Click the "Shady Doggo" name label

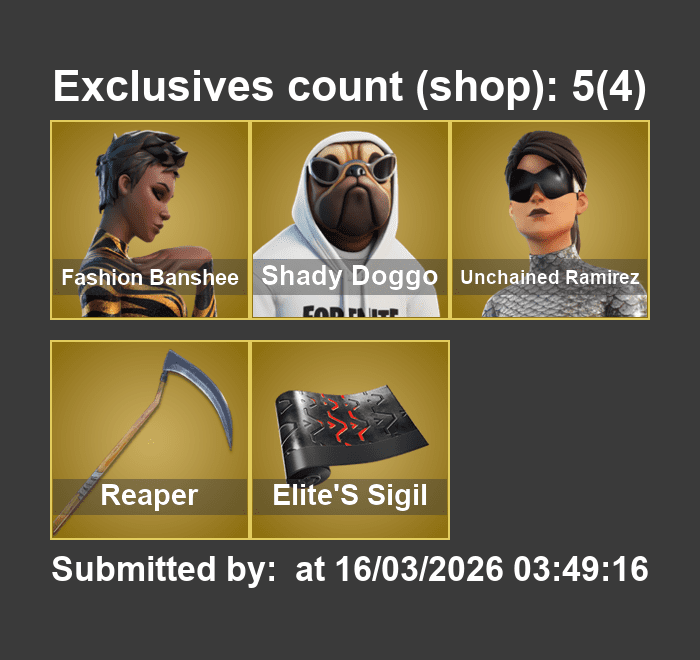350,276
